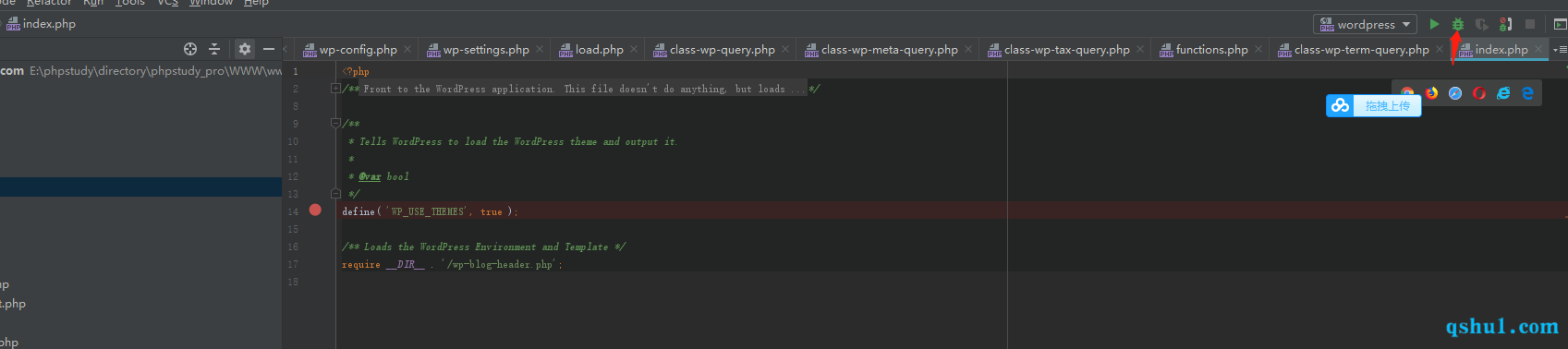Open index.php in Opera browser
Viewport: 1568px width, 349px height.
[1479, 93]
